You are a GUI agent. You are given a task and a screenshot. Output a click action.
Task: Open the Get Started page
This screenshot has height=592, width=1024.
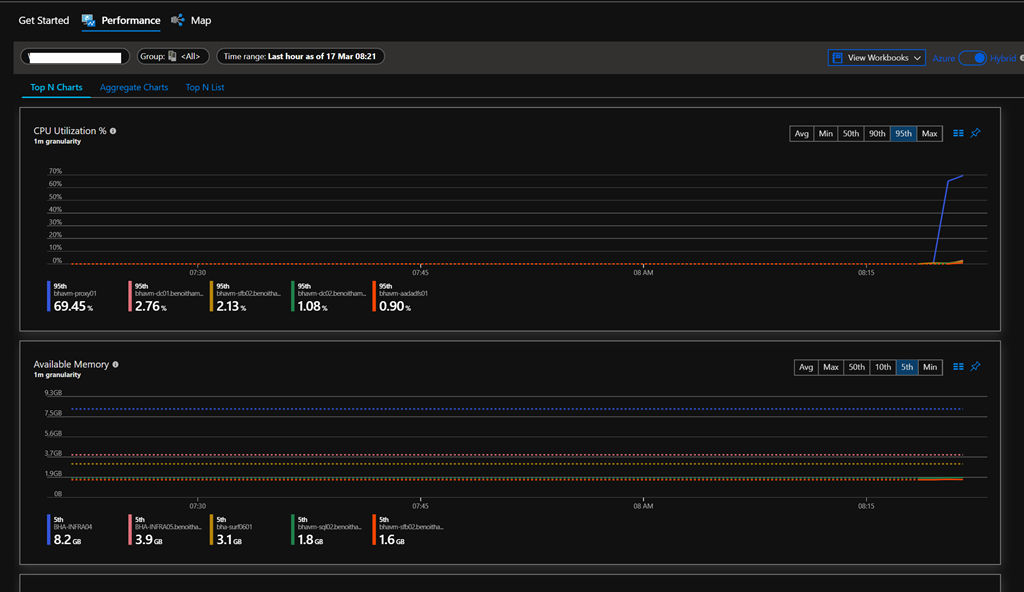click(44, 20)
